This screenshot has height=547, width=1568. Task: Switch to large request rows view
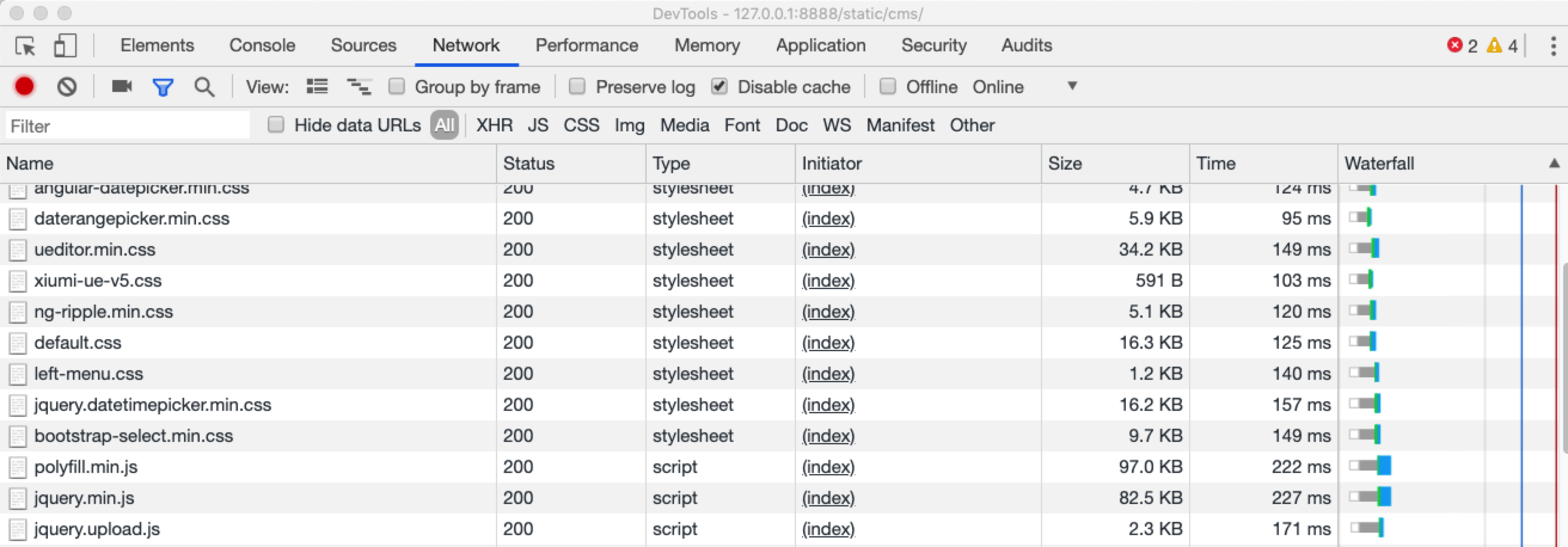click(x=317, y=87)
